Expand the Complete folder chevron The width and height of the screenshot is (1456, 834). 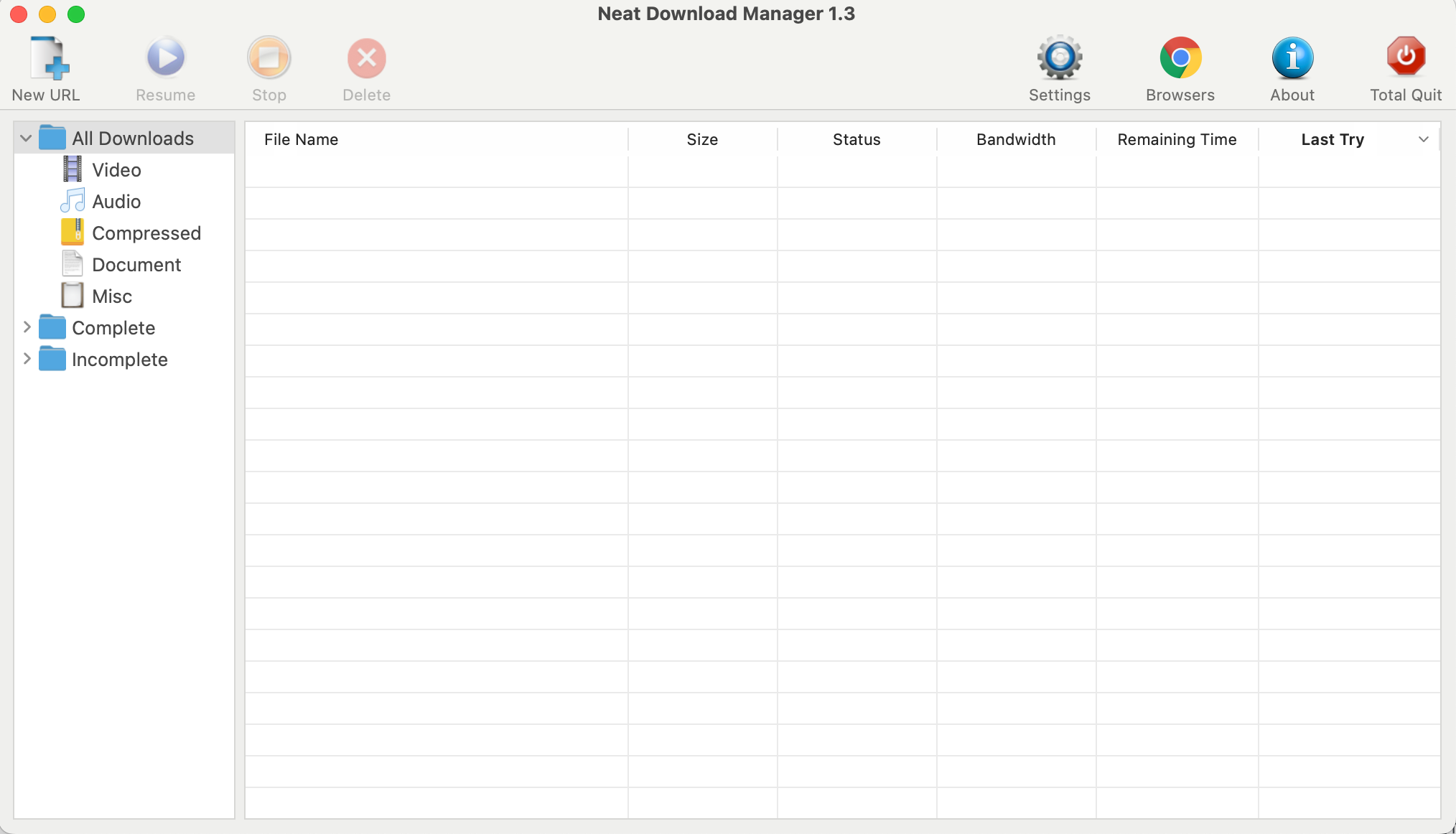(27, 327)
